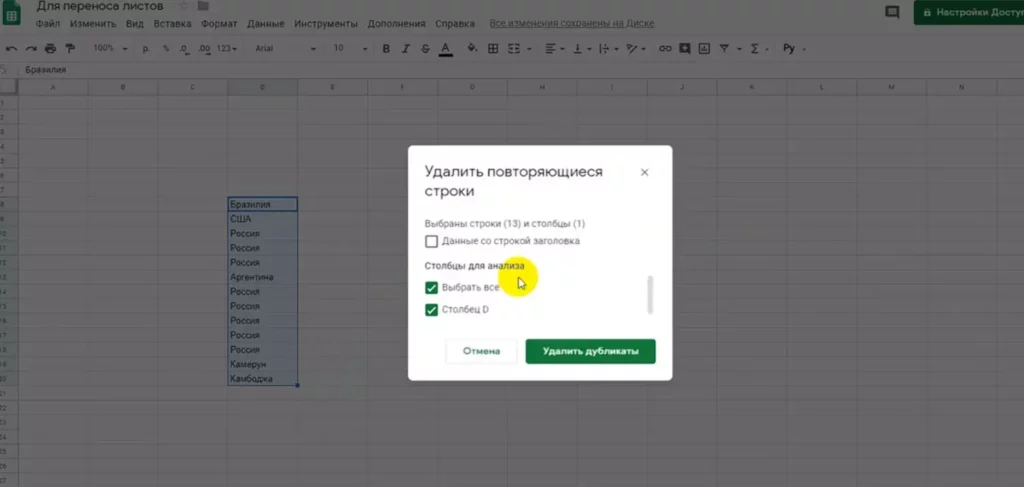
Task: Click the Redo arrow icon
Action: click(31, 49)
